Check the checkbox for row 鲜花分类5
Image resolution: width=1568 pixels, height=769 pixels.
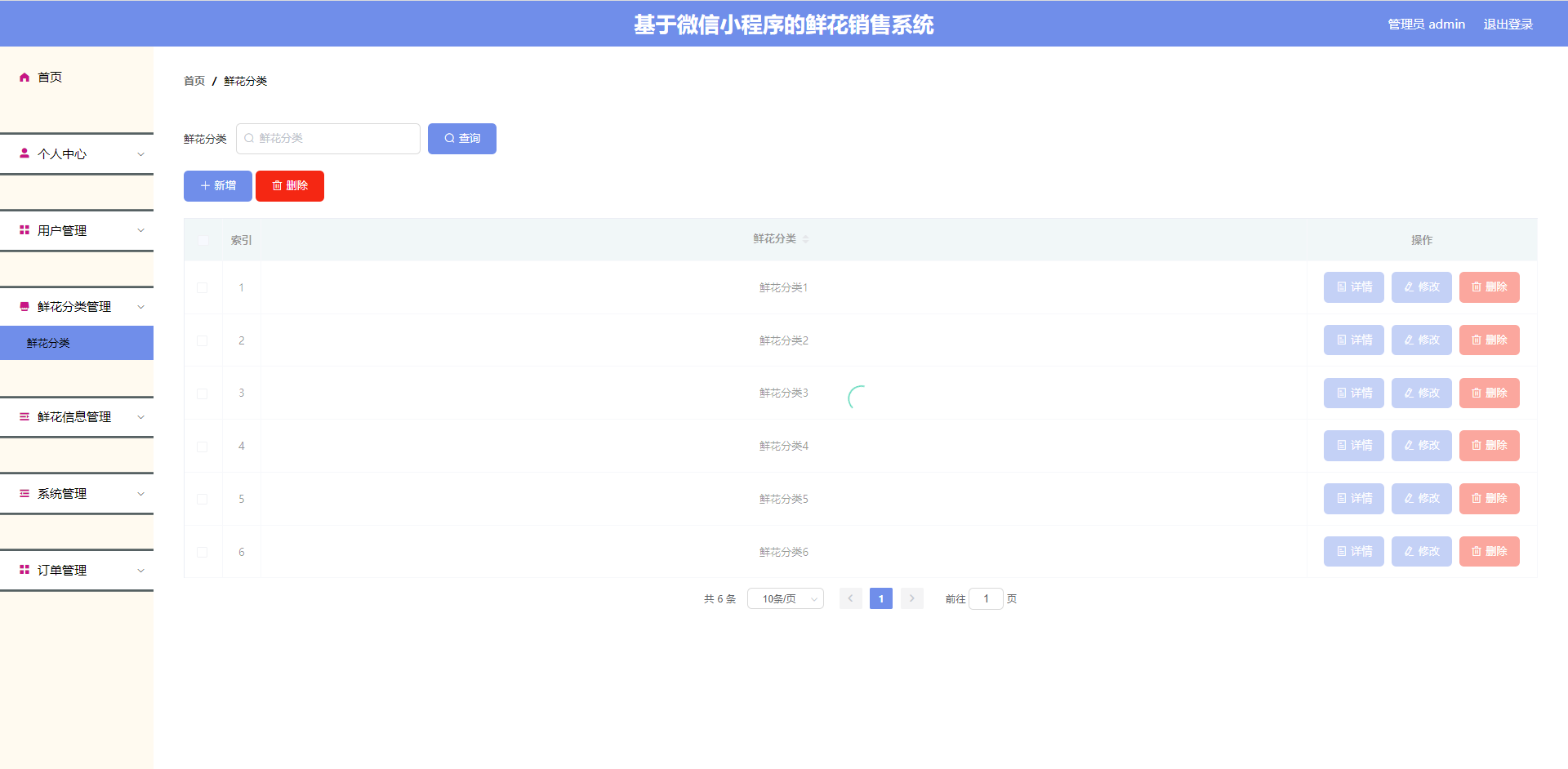[x=203, y=499]
